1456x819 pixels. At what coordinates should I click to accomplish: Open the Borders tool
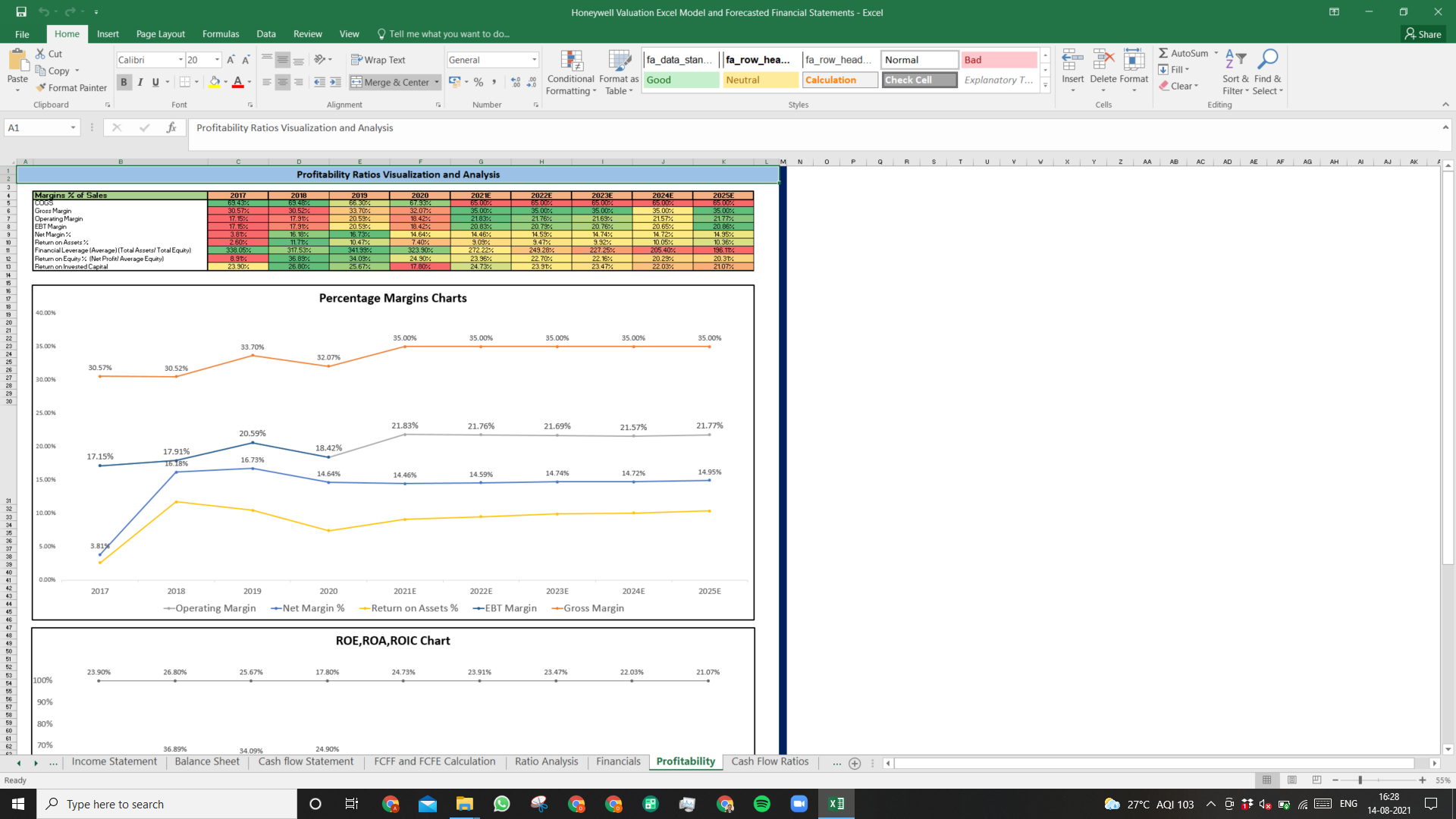184,82
